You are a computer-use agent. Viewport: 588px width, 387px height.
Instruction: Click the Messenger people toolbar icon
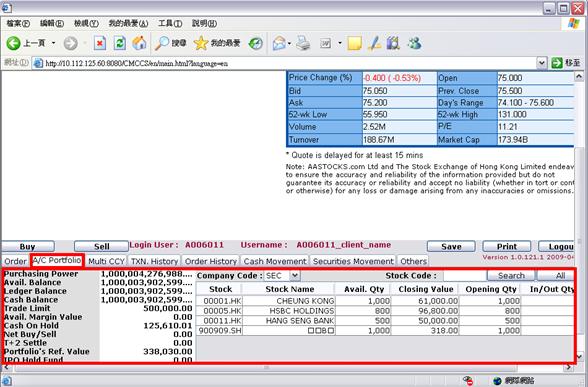click(415, 44)
